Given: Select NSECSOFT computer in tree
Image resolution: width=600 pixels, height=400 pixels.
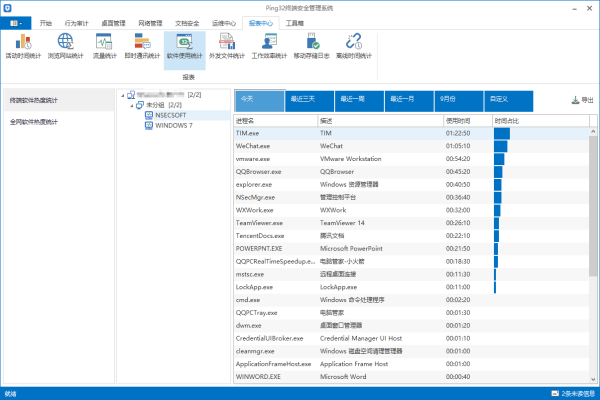Looking at the screenshot, I should 171,115.
